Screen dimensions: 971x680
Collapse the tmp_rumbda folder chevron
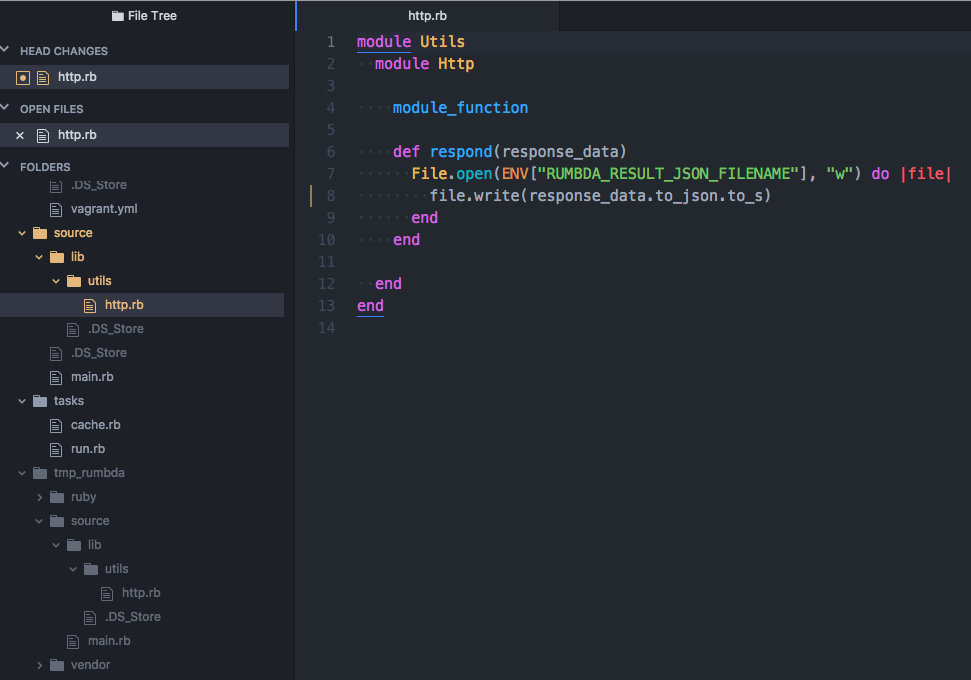click(22, 473)
